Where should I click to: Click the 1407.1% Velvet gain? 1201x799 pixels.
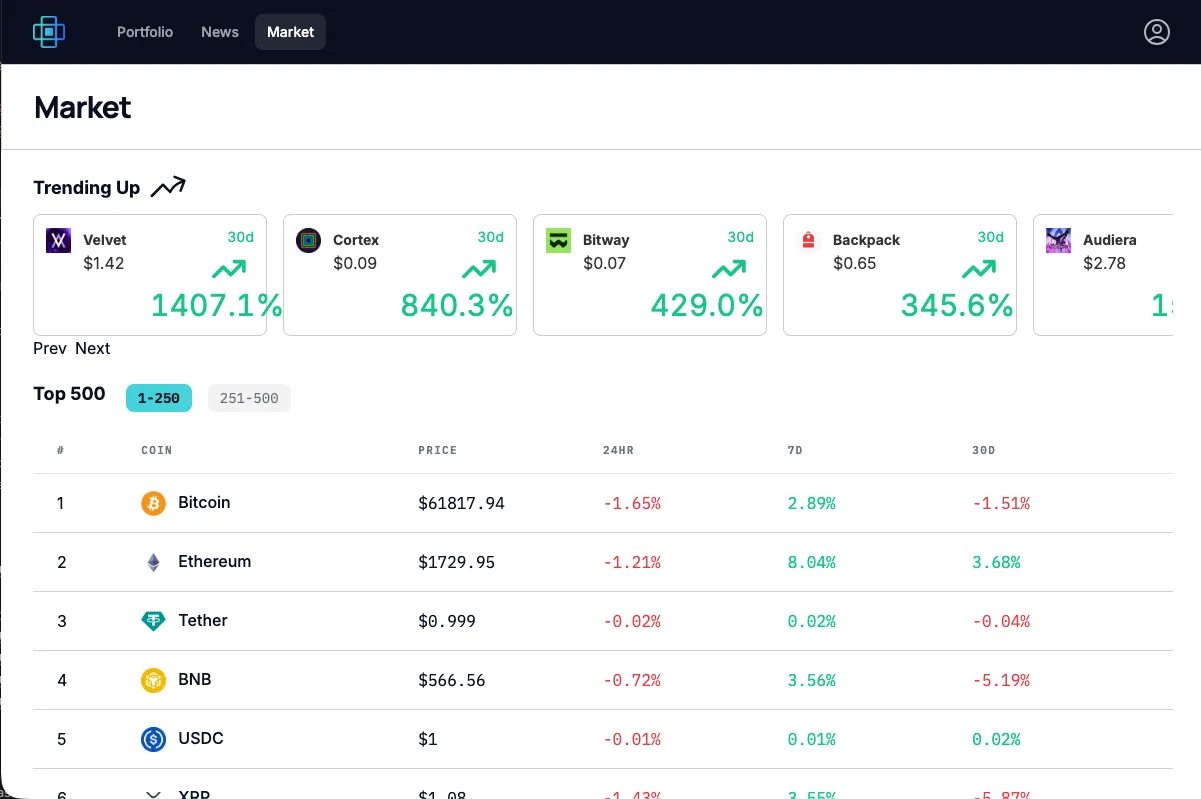pos(216,305)
